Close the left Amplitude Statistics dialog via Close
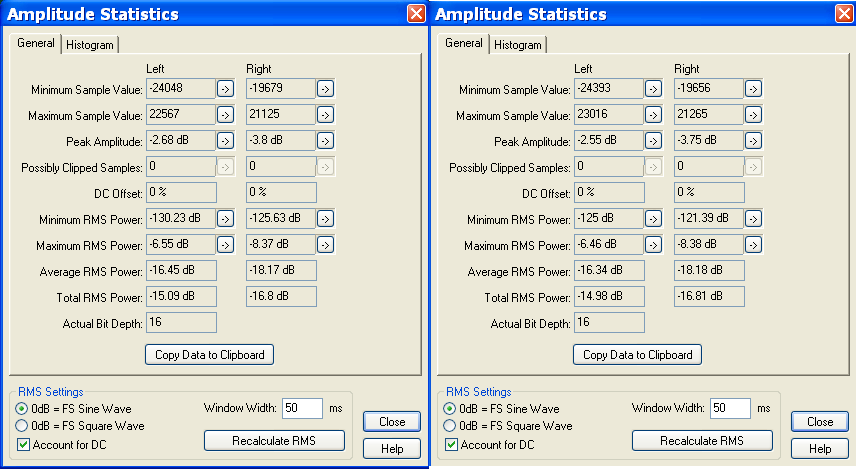859x473 pixels. [x=392, y=421]
